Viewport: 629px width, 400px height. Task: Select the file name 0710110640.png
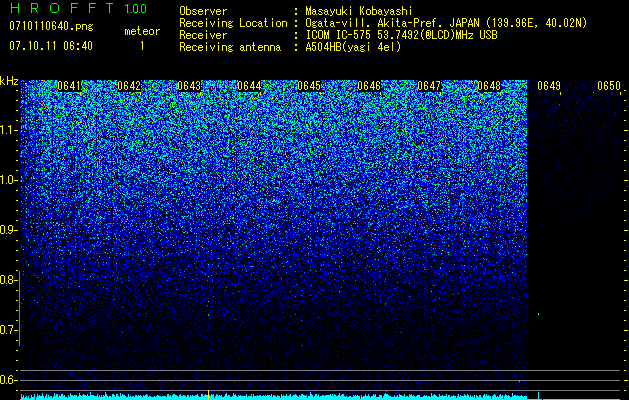click(x=51, y=27)
